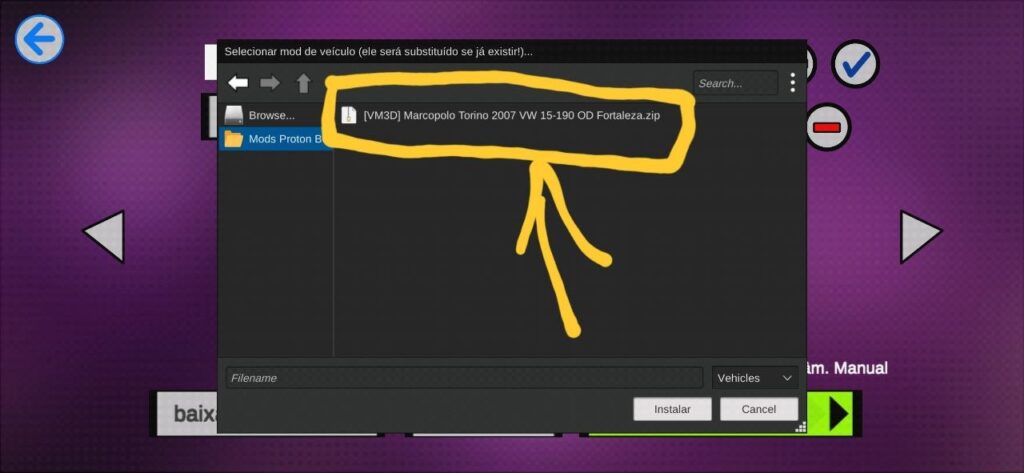The image size is (1024, 473).
Task: Focus the Filename text field
Action: coord(464,378)
